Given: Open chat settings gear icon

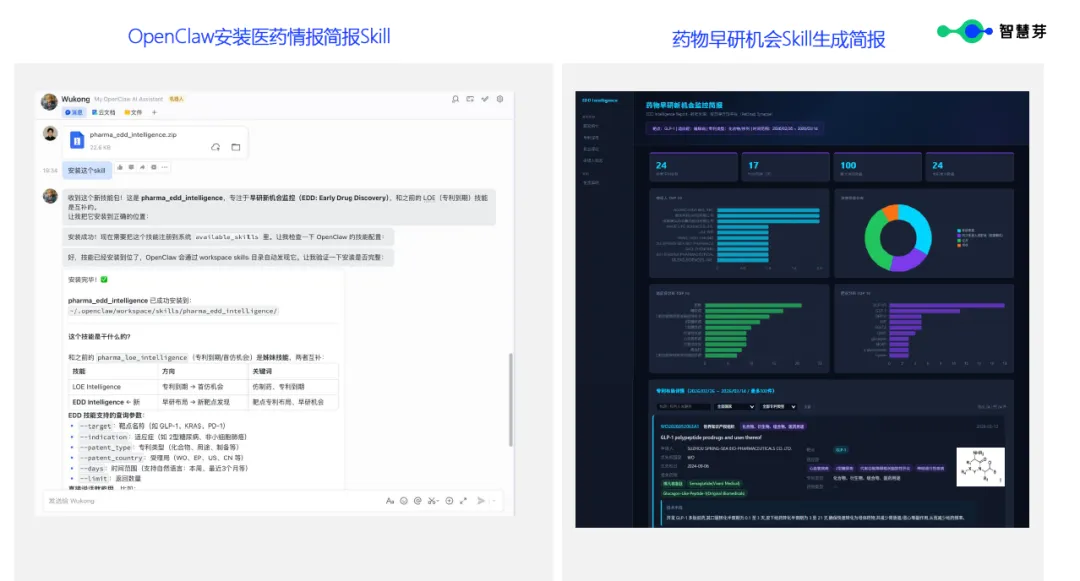Looking at the screenshot, I should point(500,99).
